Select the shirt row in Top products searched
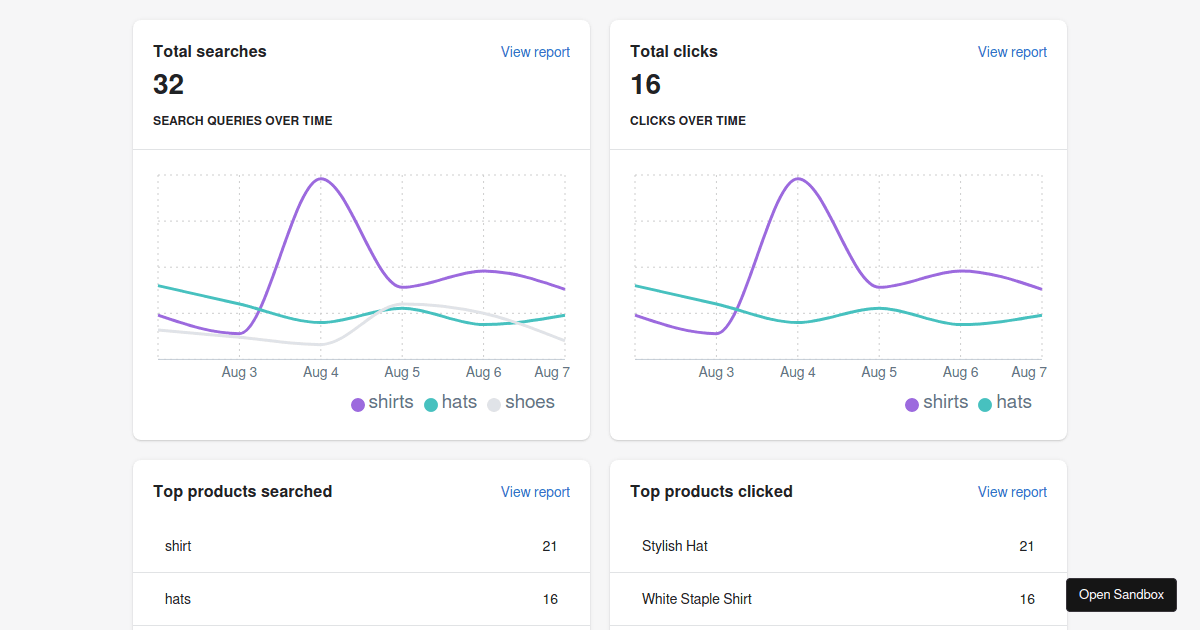 pyautogui.click(x=360, y=546)
